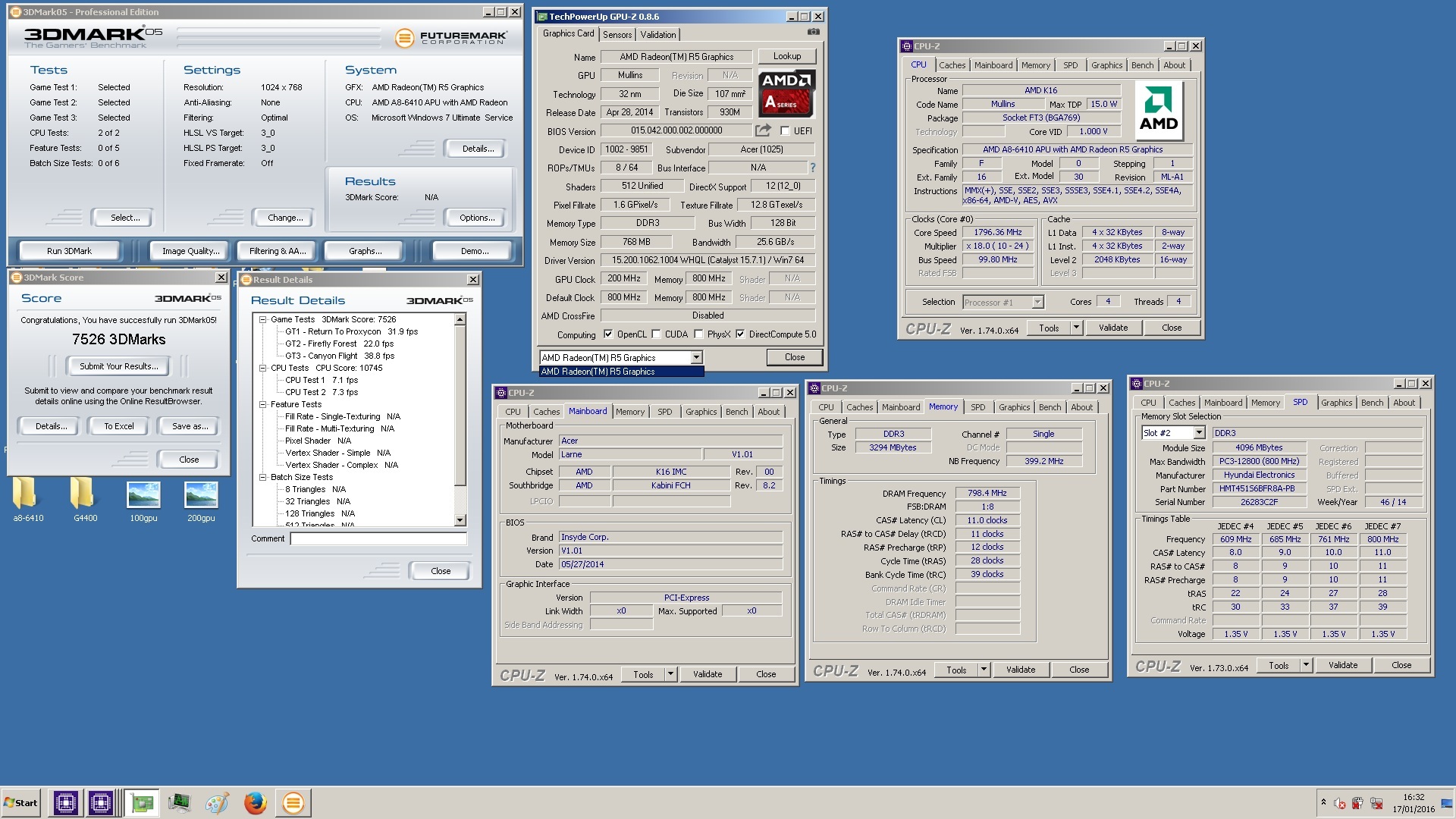
Task: Click the Options... button under Results
Action: pos(476,217)
